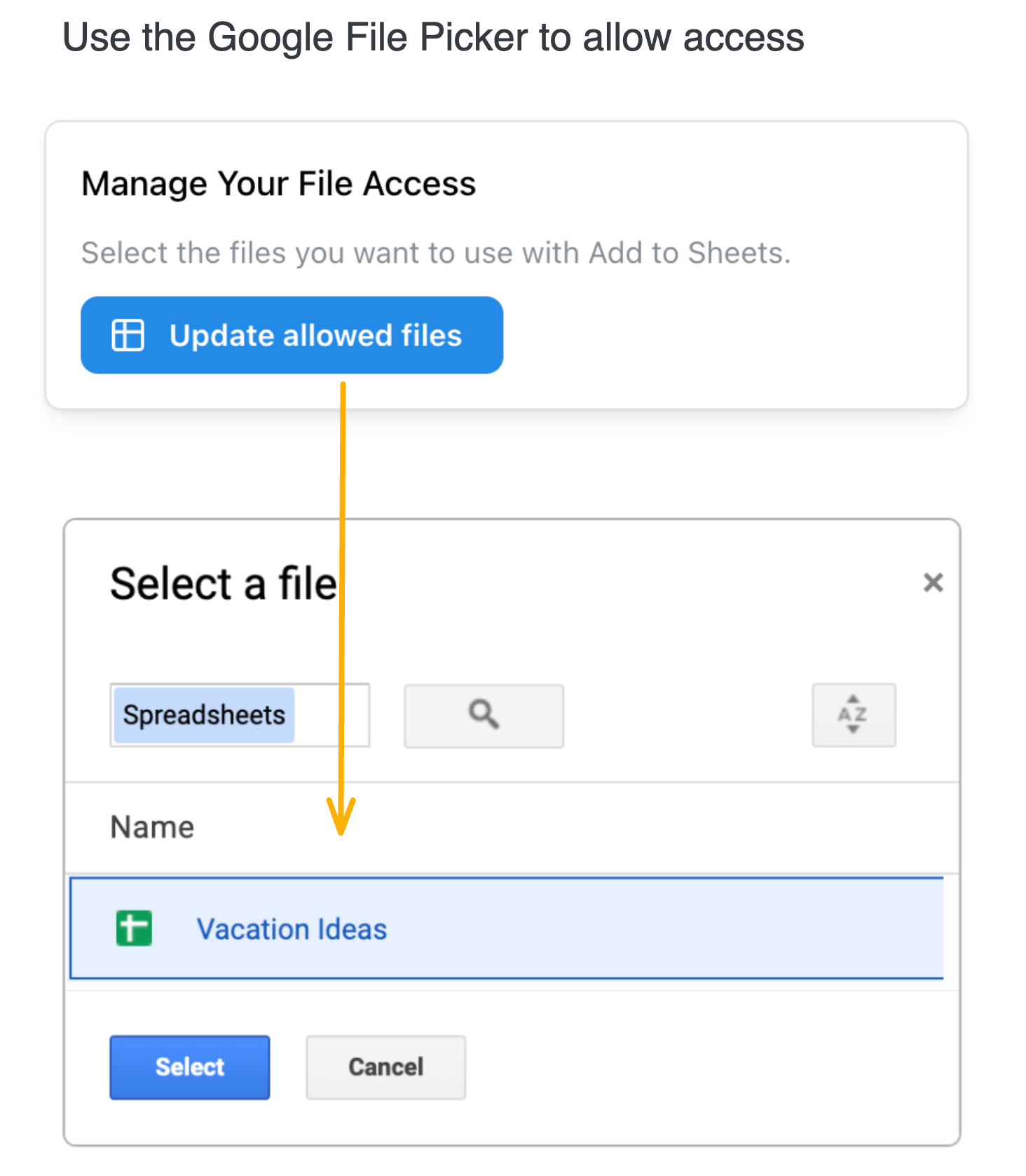Click the green Sheets icon beside Vacation Ideas
The width and height of the screenshot is (1026, 1176).
pos(134,929)
